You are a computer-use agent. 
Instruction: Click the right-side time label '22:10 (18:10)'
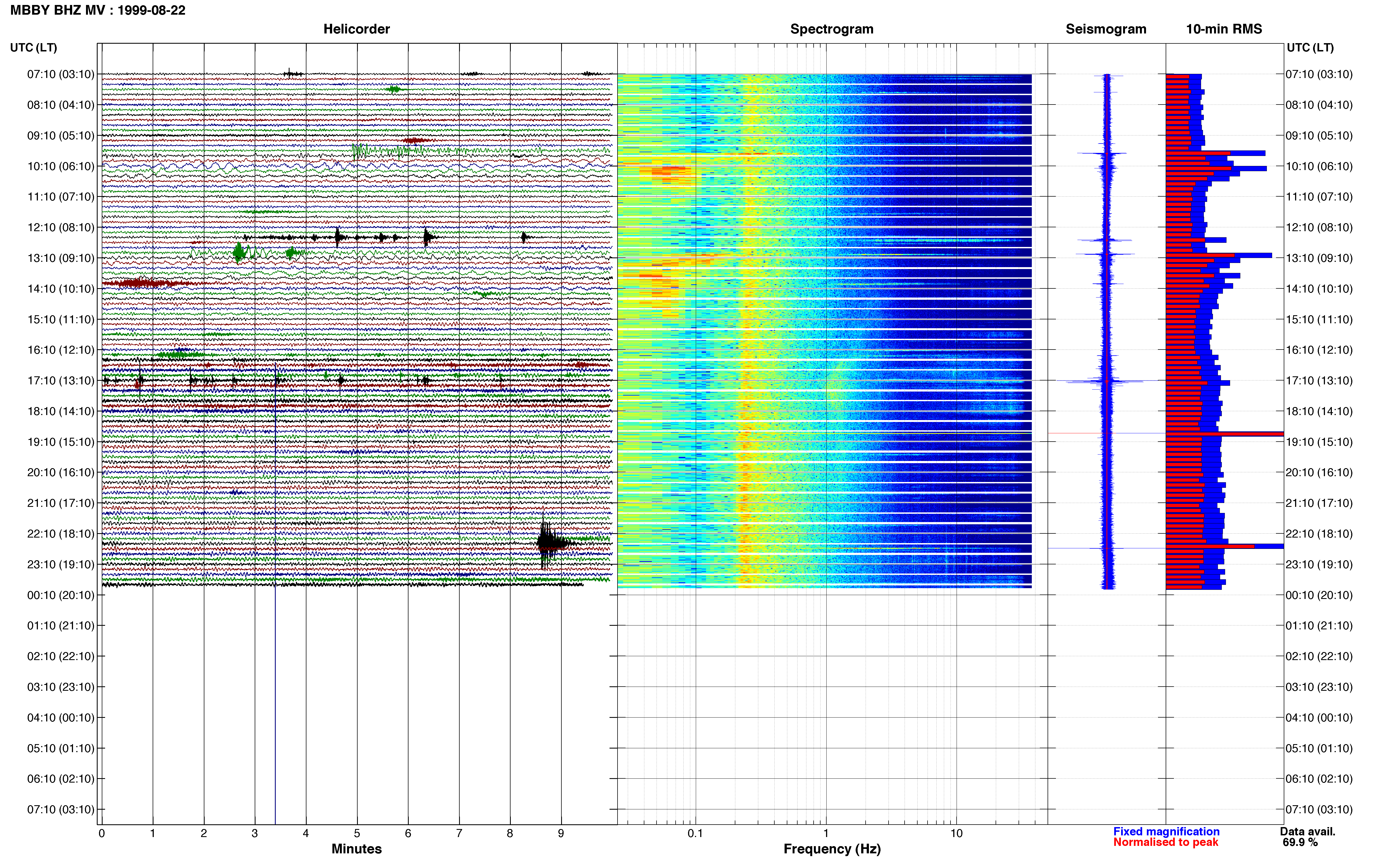coord(1319,534)
